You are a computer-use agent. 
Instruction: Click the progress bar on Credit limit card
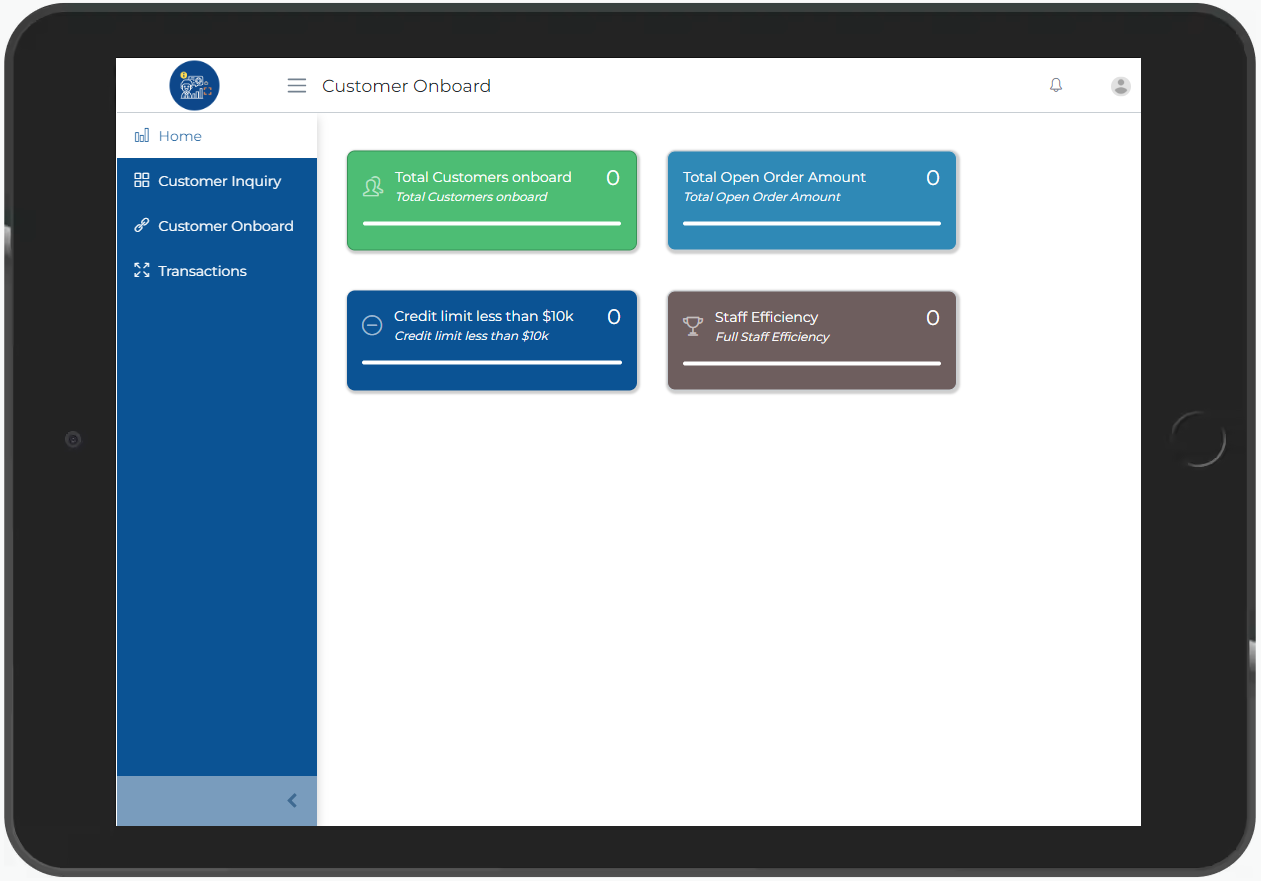492,363
